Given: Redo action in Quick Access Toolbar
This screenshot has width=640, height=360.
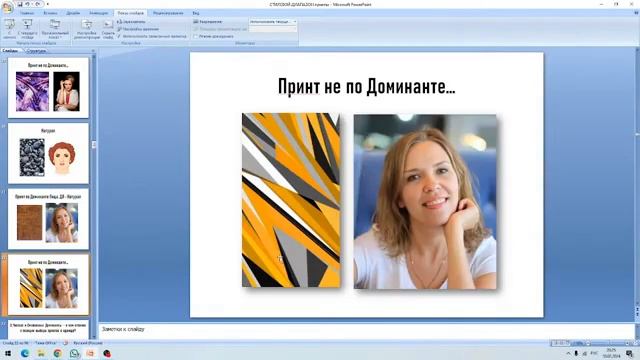Looking at the screenshot, I should pyautogui.click(x=38, y=4).
